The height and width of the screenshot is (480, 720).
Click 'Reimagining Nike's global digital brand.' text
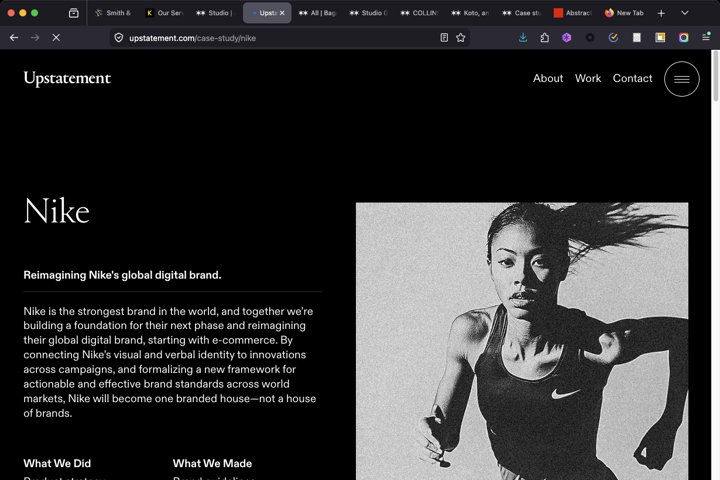[x=122, y=275]
